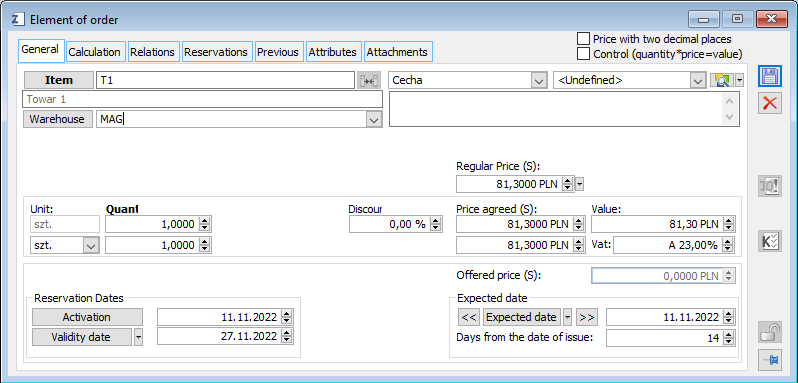This screenshot has height=383, width=798.
Task: Adjust the Discount percent spinner
Action: [436, 224]
